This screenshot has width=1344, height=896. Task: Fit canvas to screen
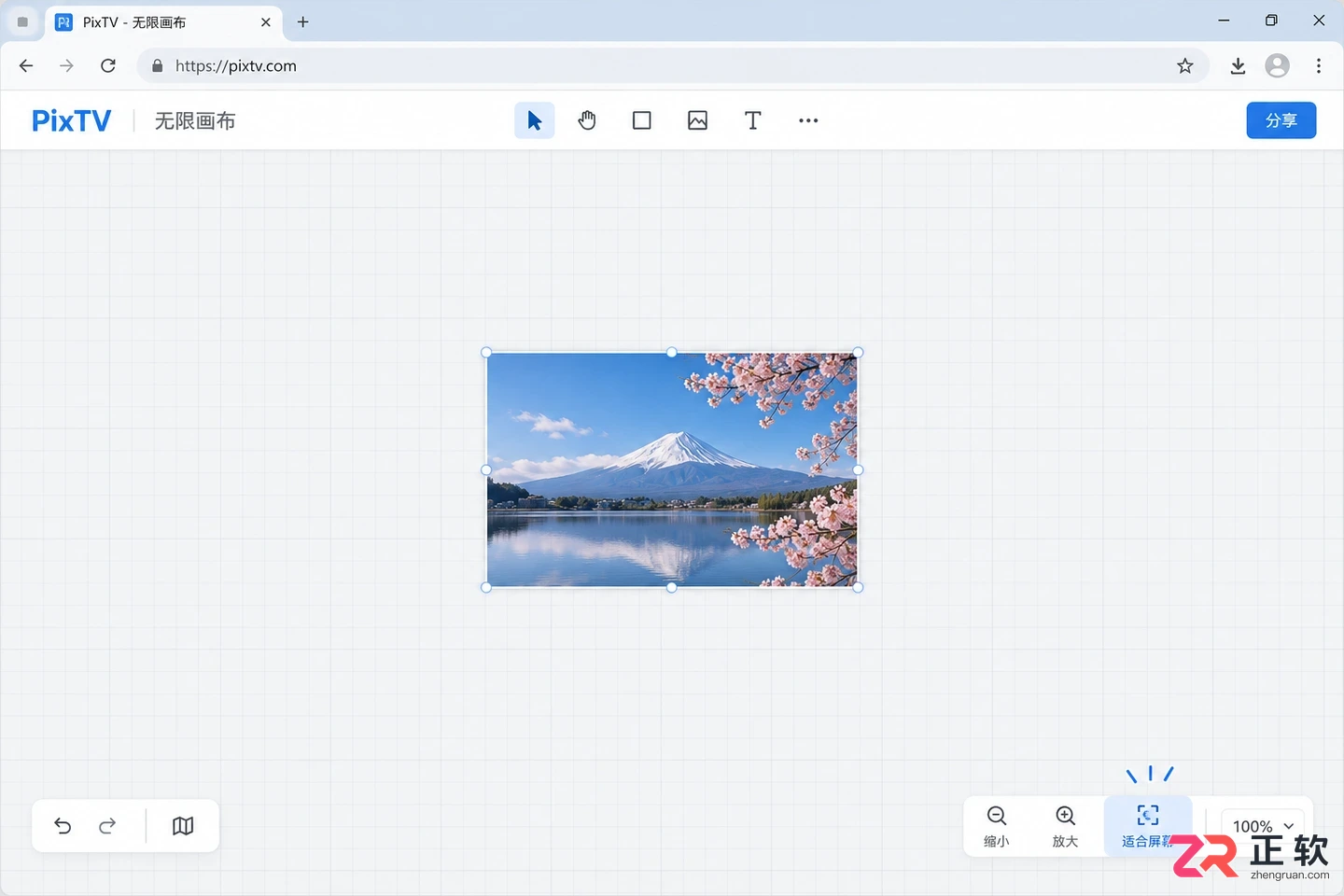pos(1148,826)
